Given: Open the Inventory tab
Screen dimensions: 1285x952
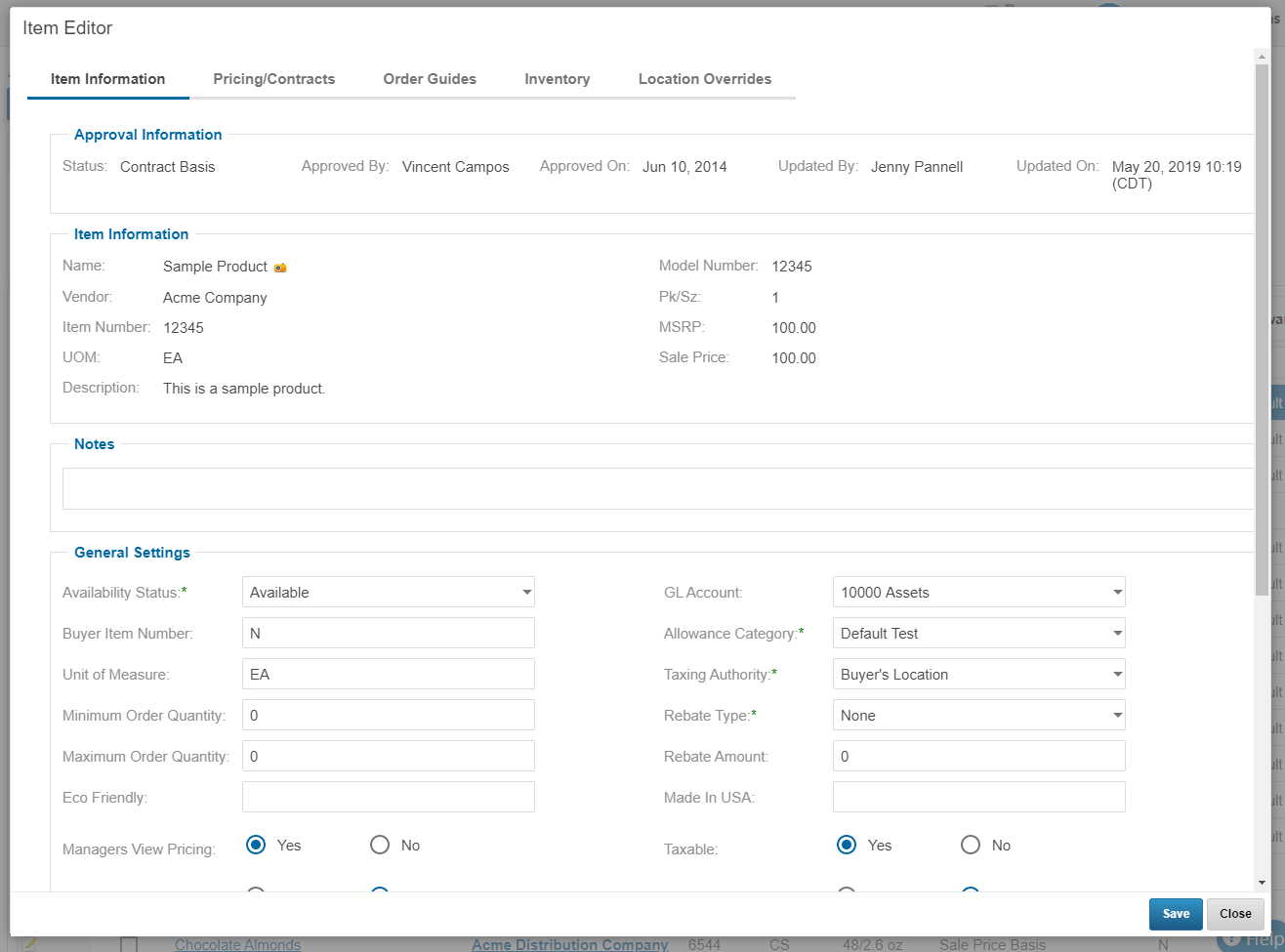Looking at the screenshot, I should click(x=557, y=79).
